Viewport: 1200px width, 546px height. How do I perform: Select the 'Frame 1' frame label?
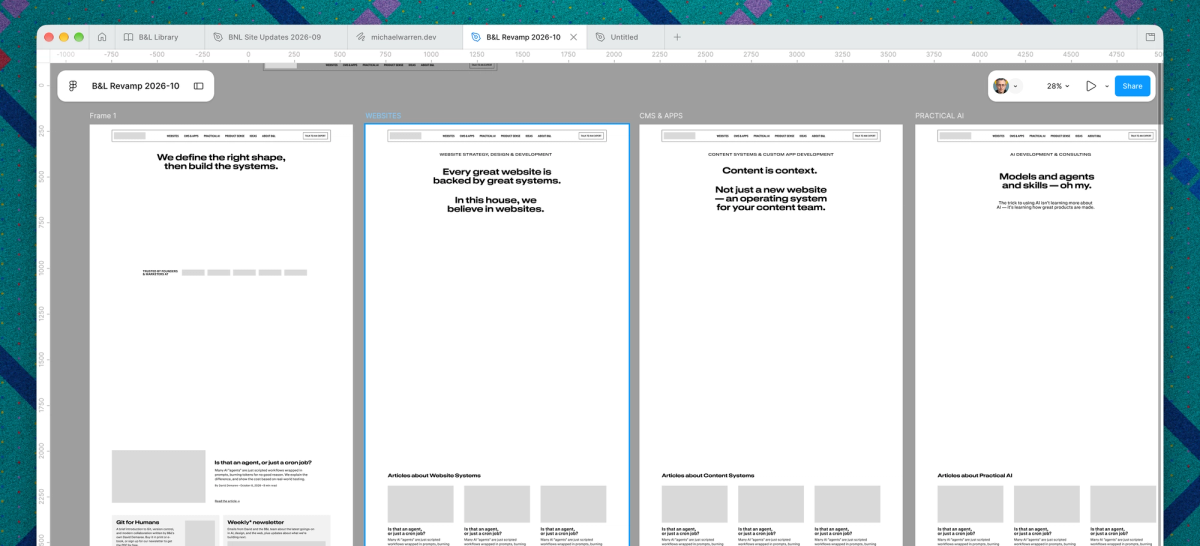[102, 116]
